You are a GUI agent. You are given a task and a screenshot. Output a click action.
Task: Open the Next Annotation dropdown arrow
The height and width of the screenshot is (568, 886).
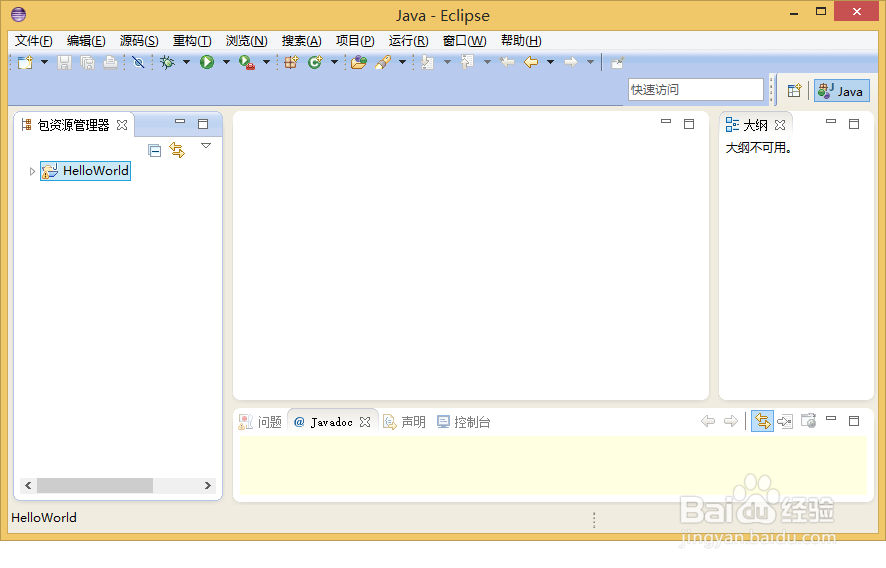(447, 62)
